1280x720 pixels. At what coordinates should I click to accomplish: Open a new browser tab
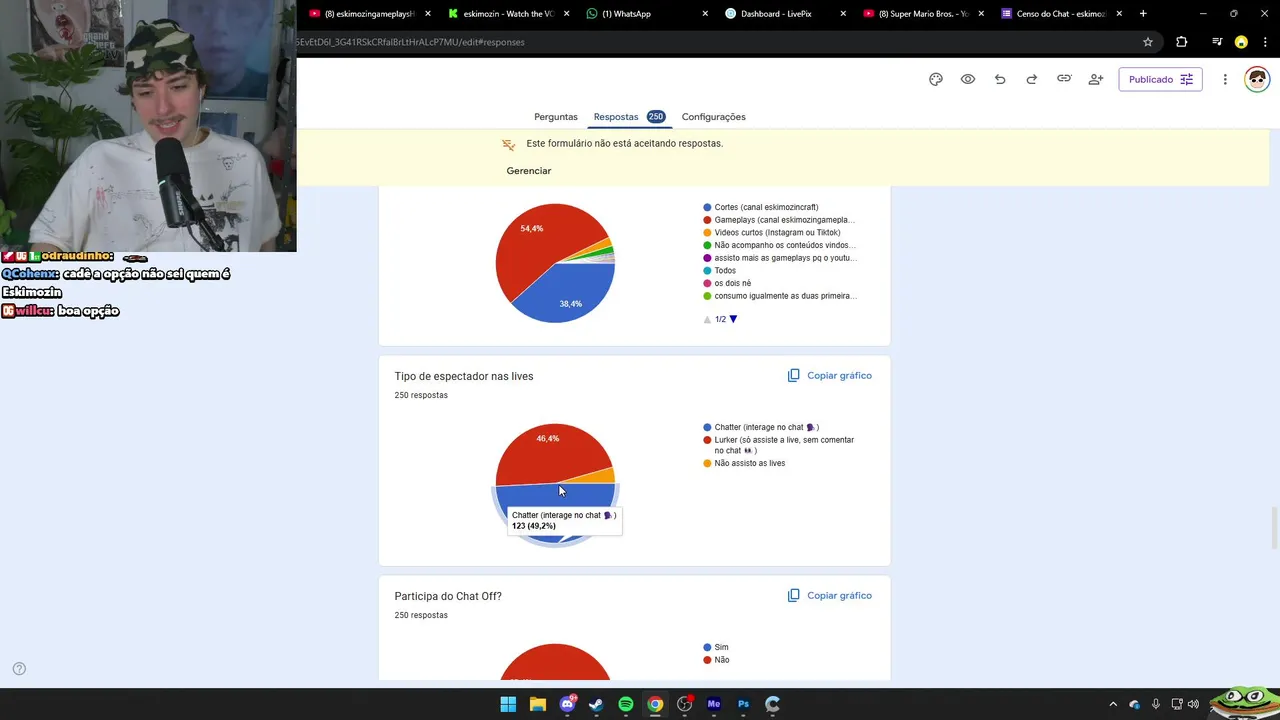click(x=1143, y=14)
